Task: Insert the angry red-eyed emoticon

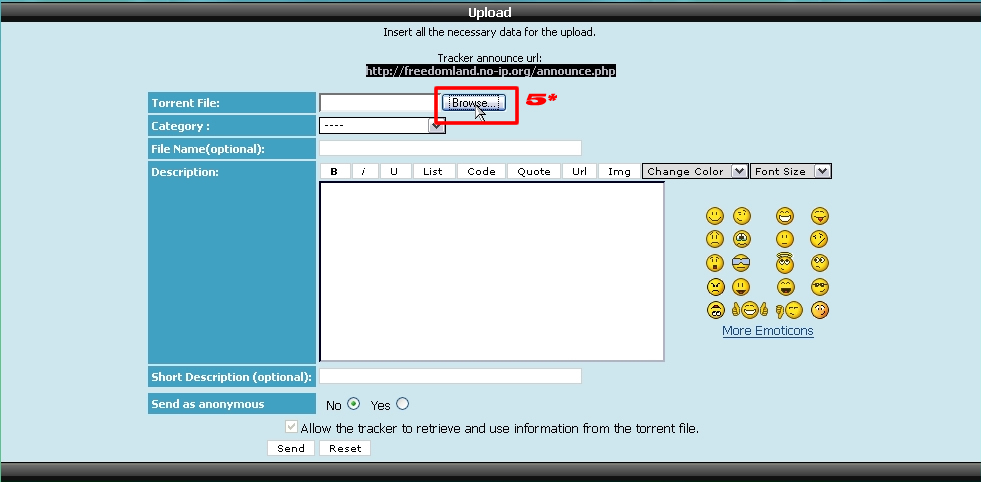Action: tap(715, 287)
